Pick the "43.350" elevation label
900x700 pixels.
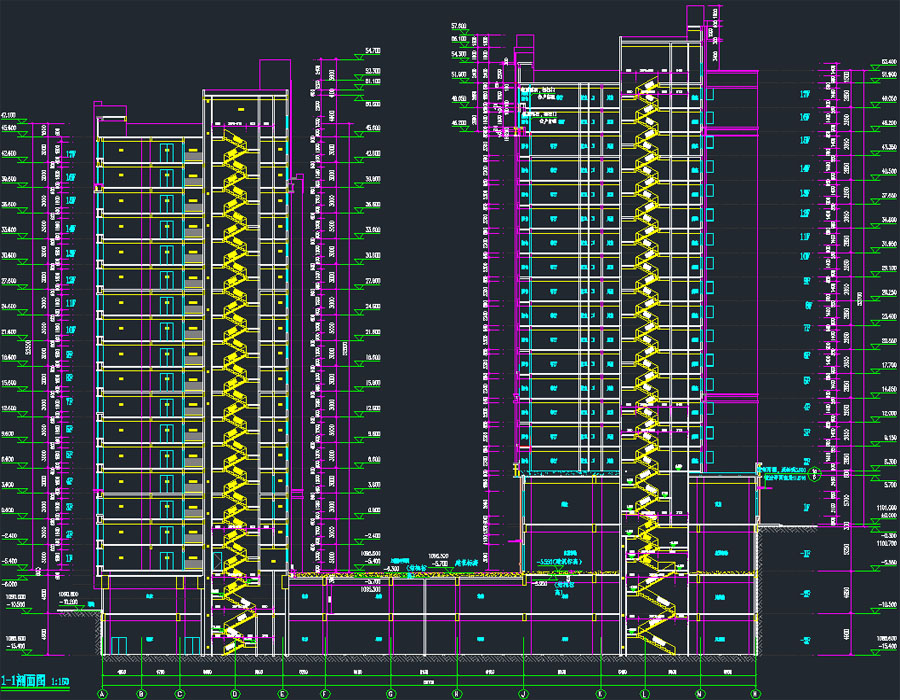coord(889,147)
